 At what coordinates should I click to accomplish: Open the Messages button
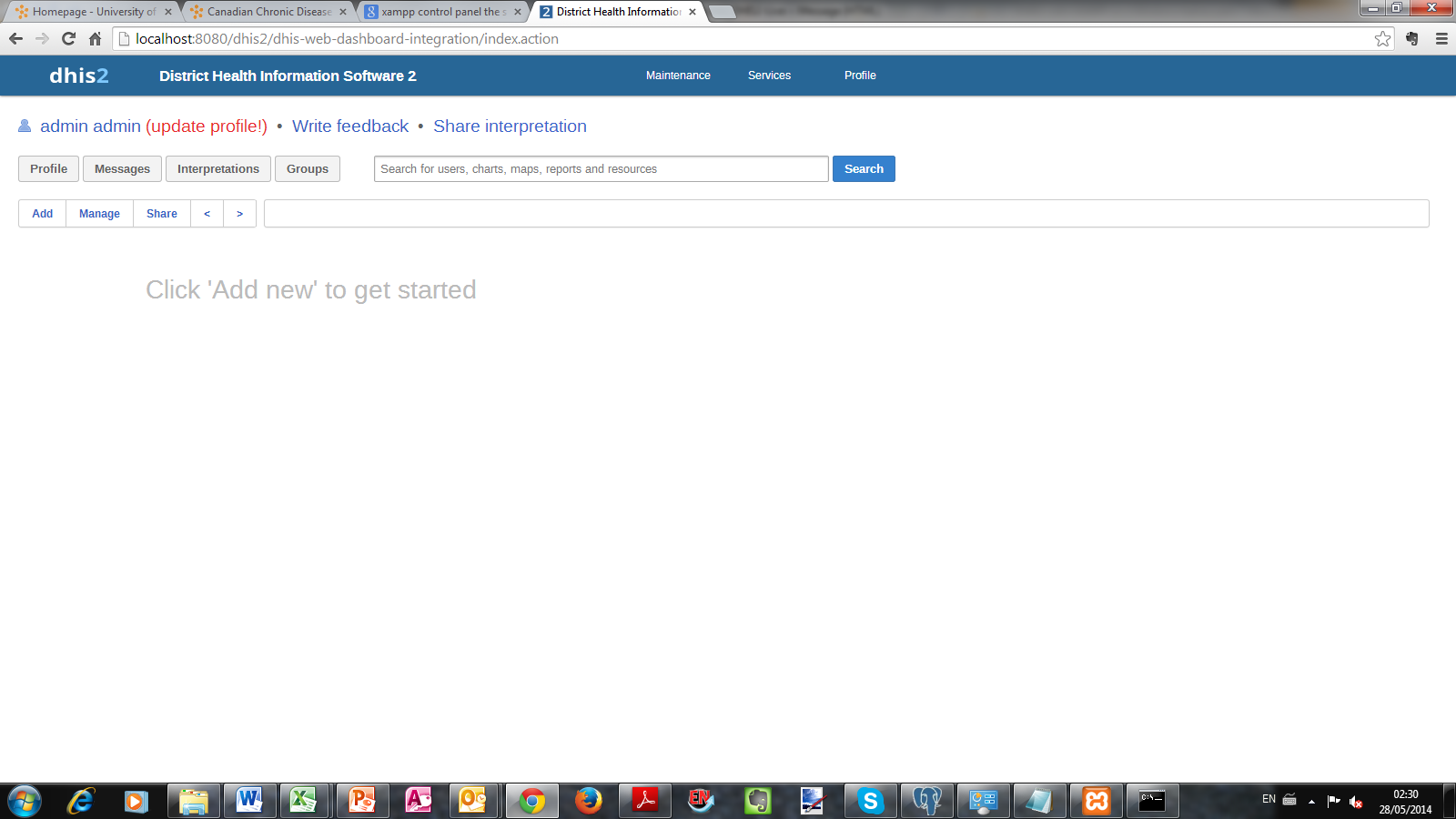pyautogui.click(x=123, y=169)
